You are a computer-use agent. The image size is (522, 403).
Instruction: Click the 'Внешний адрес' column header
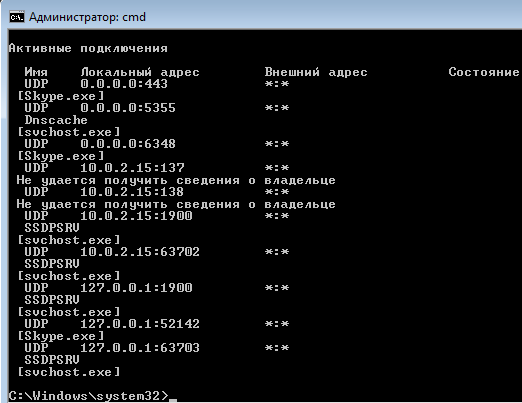pos(316,72)
